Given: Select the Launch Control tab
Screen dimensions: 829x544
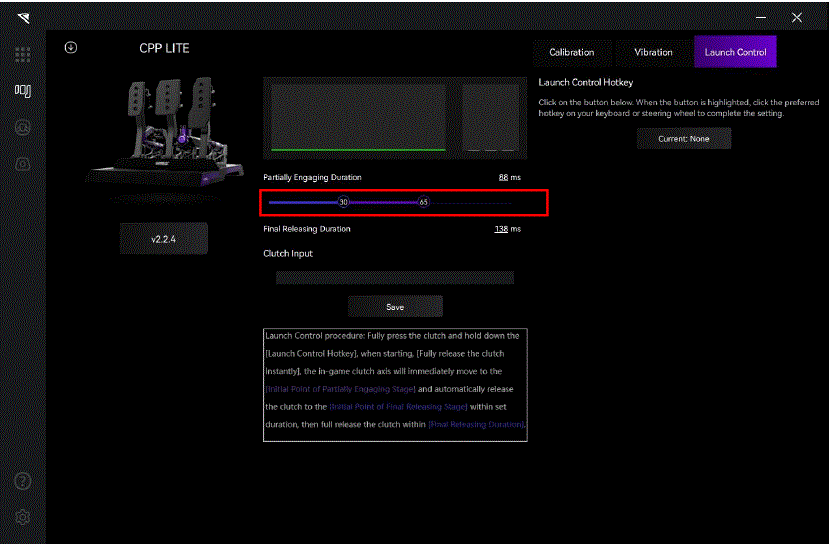Looking at the screenshot, I should [x=735, y=52].
